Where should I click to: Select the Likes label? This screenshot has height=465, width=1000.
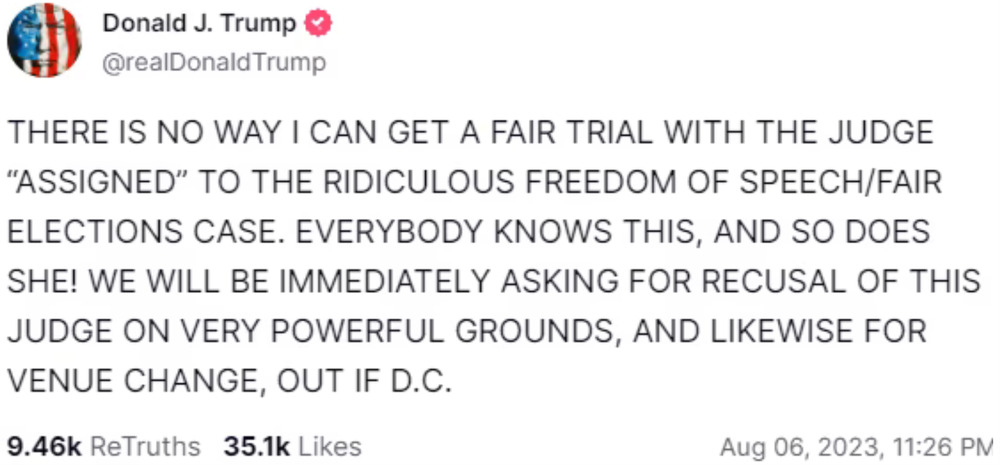(x=329, y=446)
